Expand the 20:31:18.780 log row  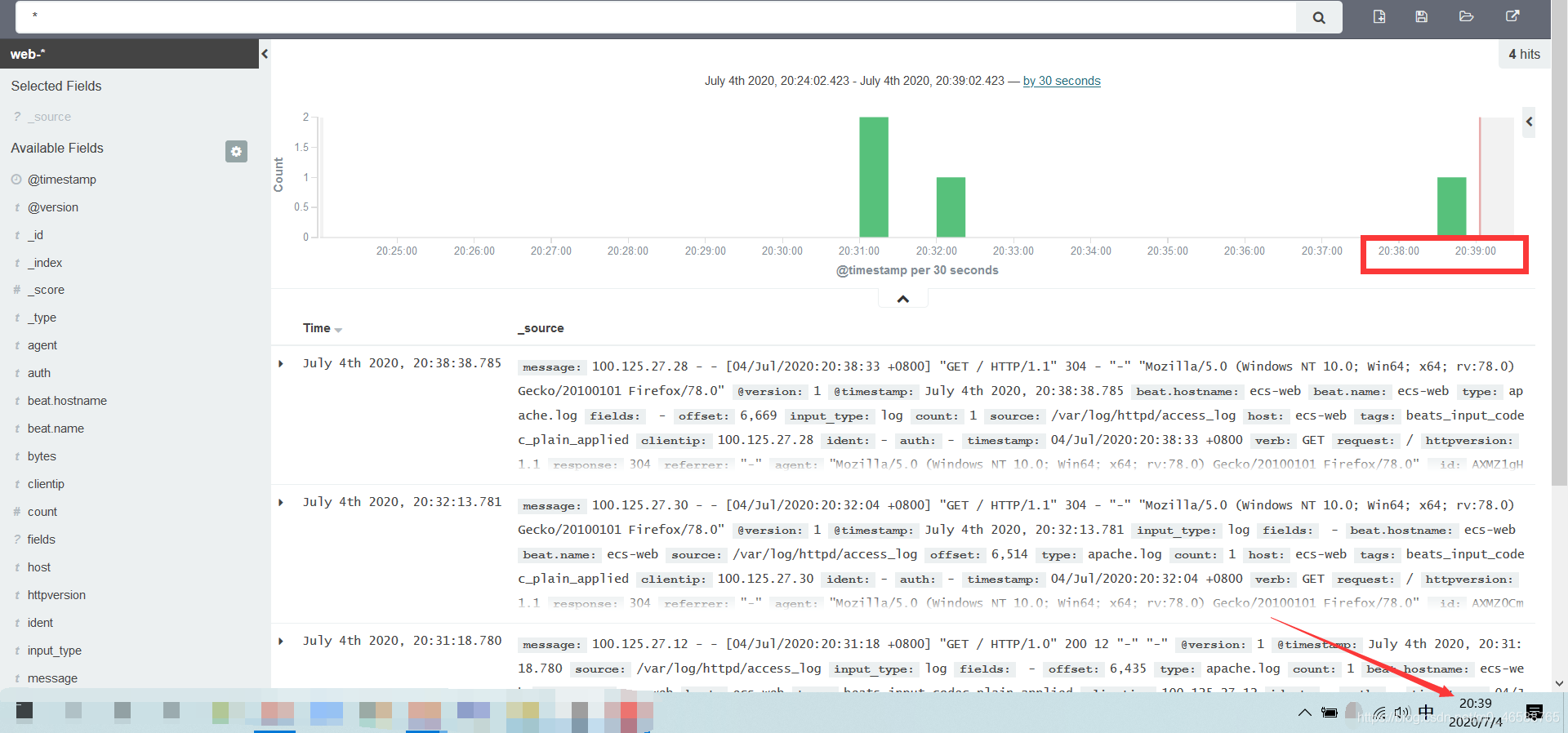click(281, 642)
